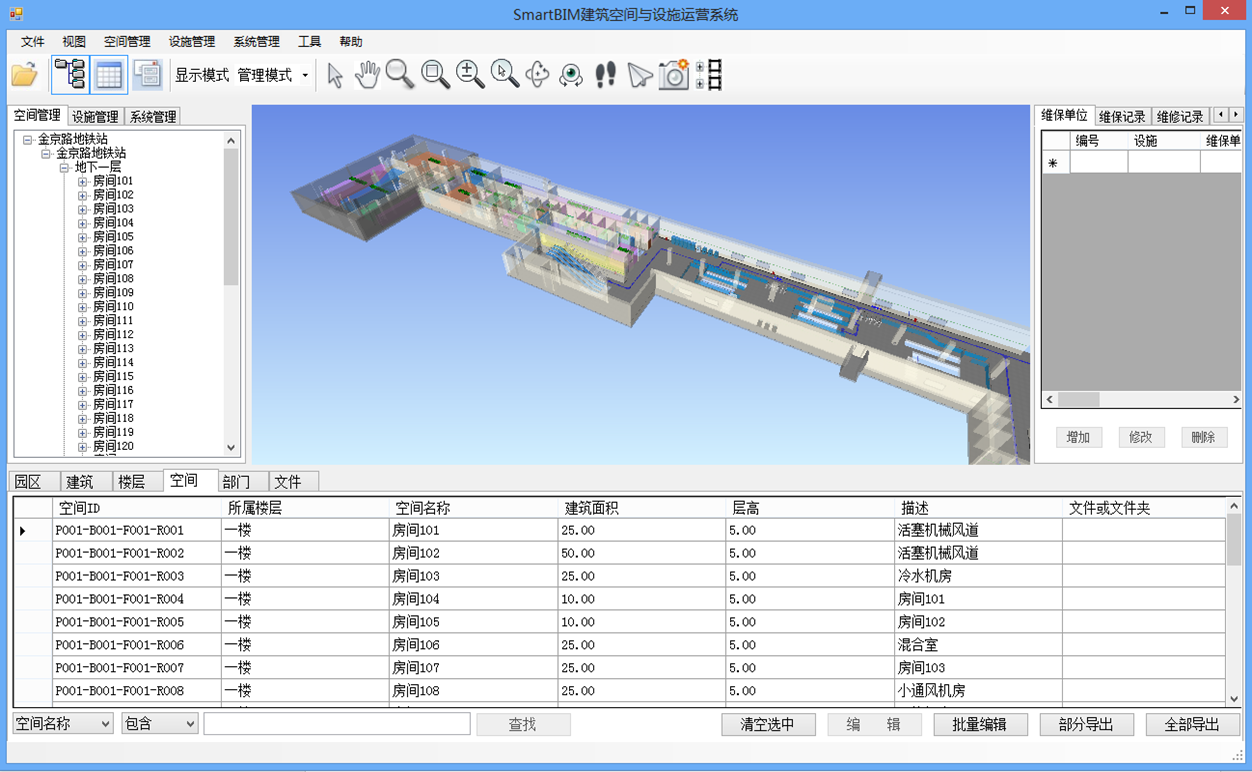
Task: Switch to the 楼层 tab
Action: click(132, 482)
